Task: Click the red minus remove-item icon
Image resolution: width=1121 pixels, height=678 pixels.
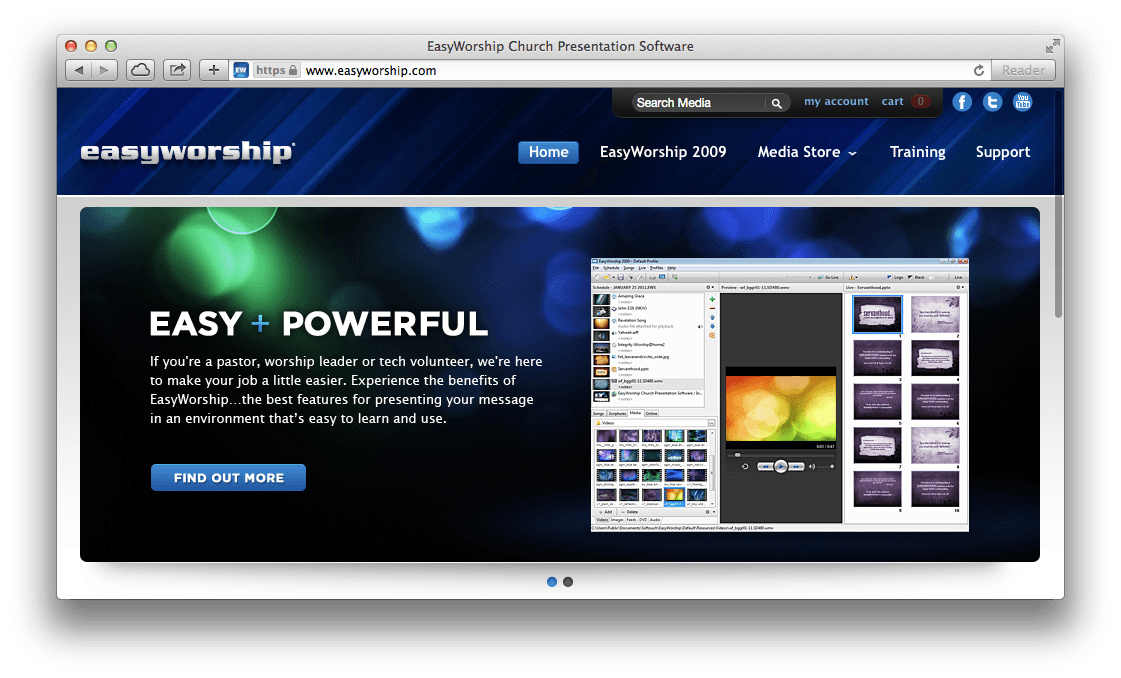Action: click(x=712, y=308)
